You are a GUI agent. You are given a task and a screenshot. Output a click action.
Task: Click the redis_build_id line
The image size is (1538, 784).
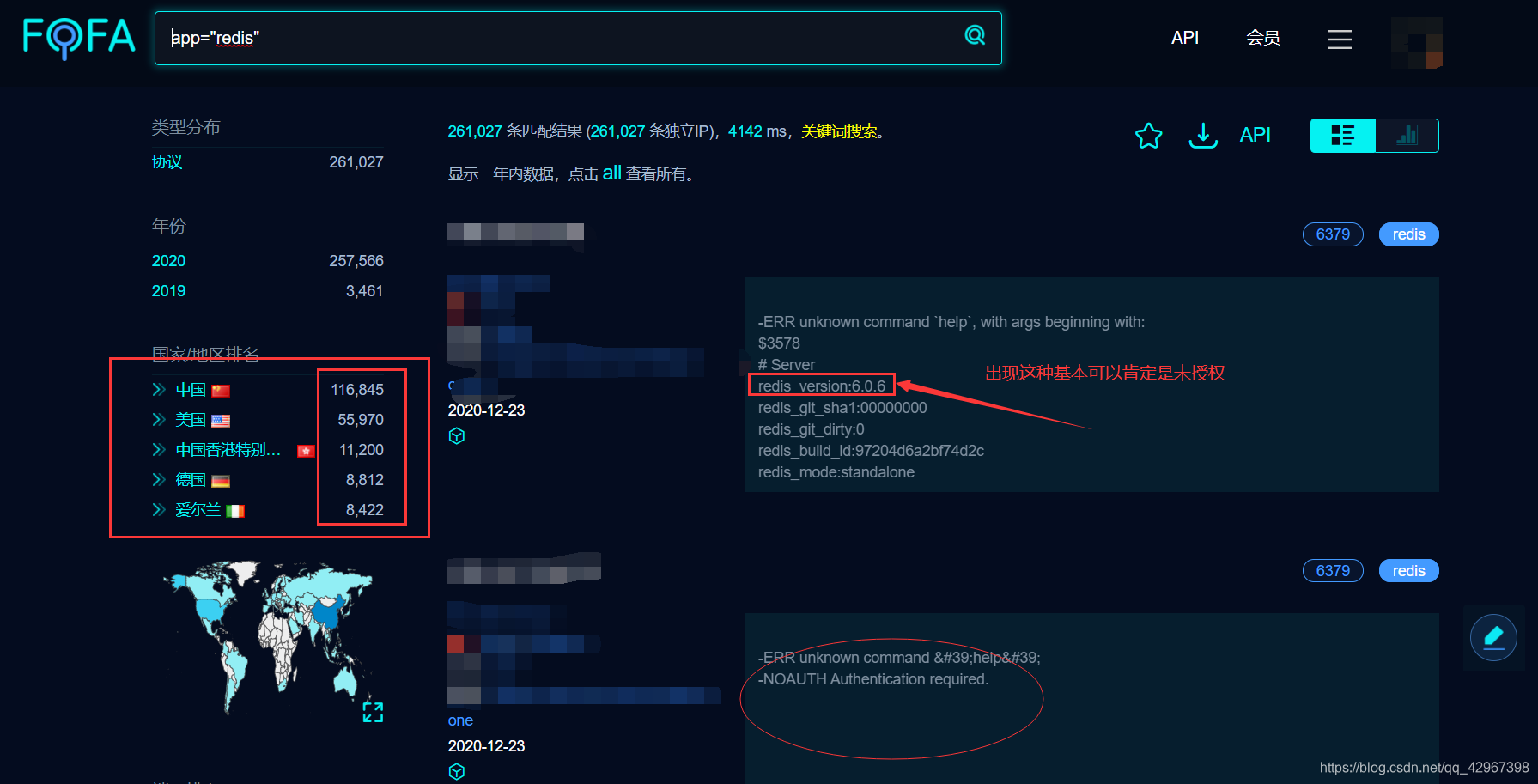[x=871, y=451]
